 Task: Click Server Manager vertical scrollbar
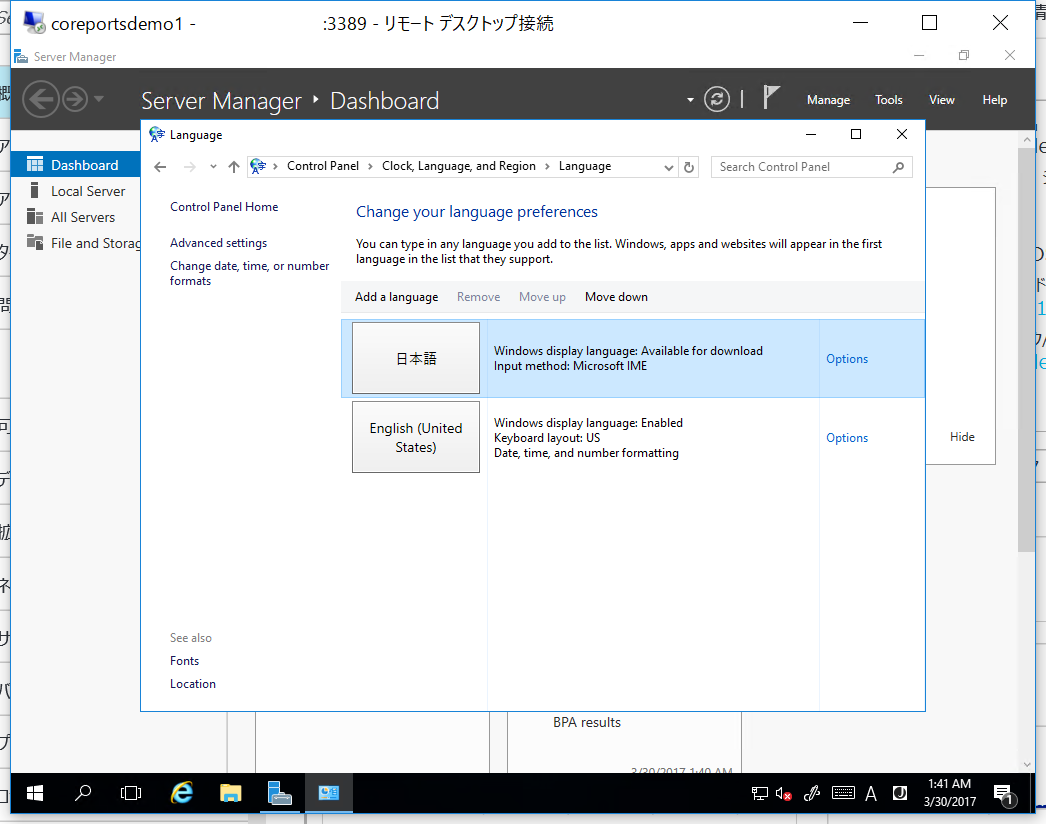(1027, 349)
